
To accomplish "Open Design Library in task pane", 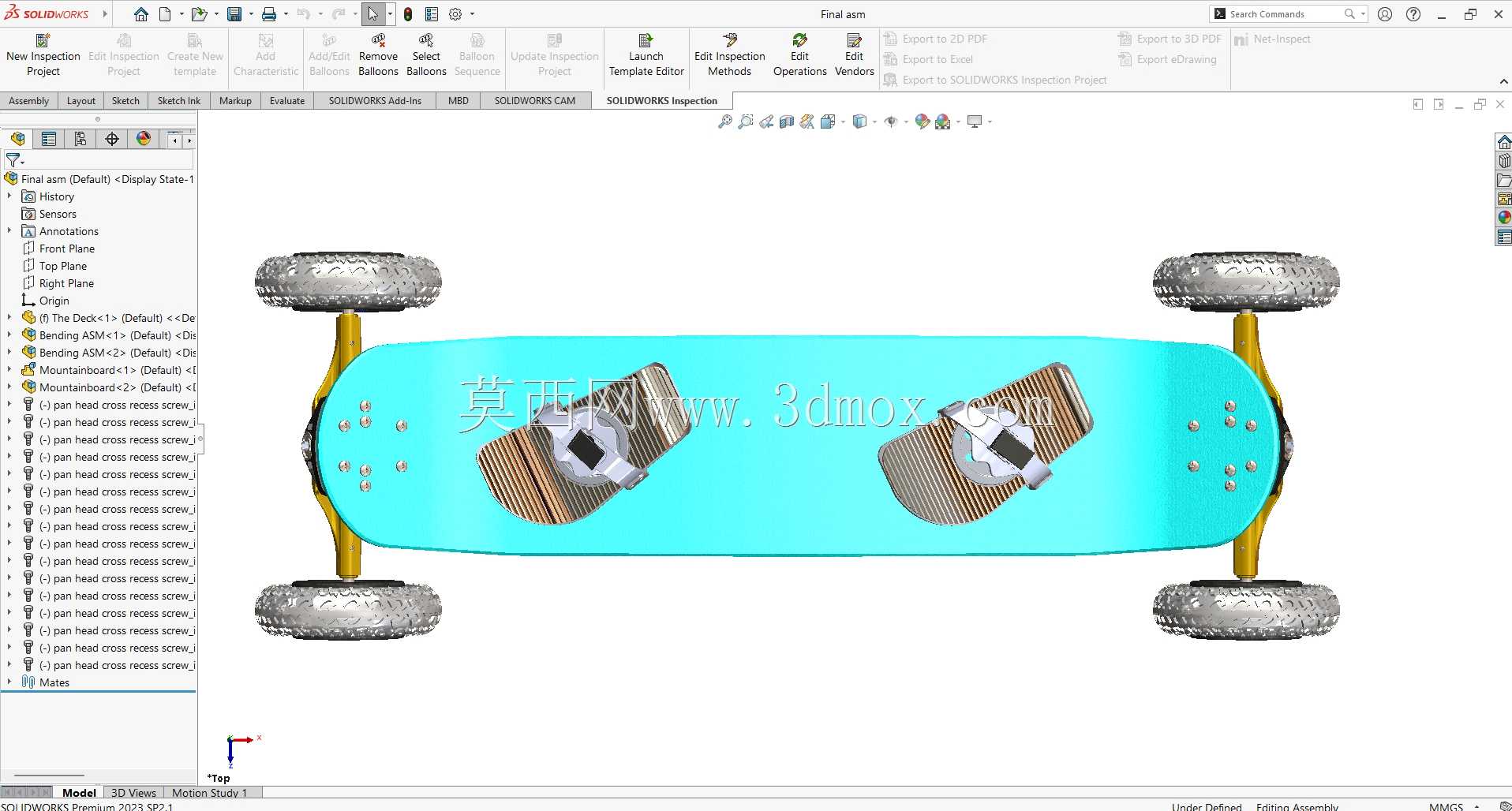I will (x=1504, y=161).
